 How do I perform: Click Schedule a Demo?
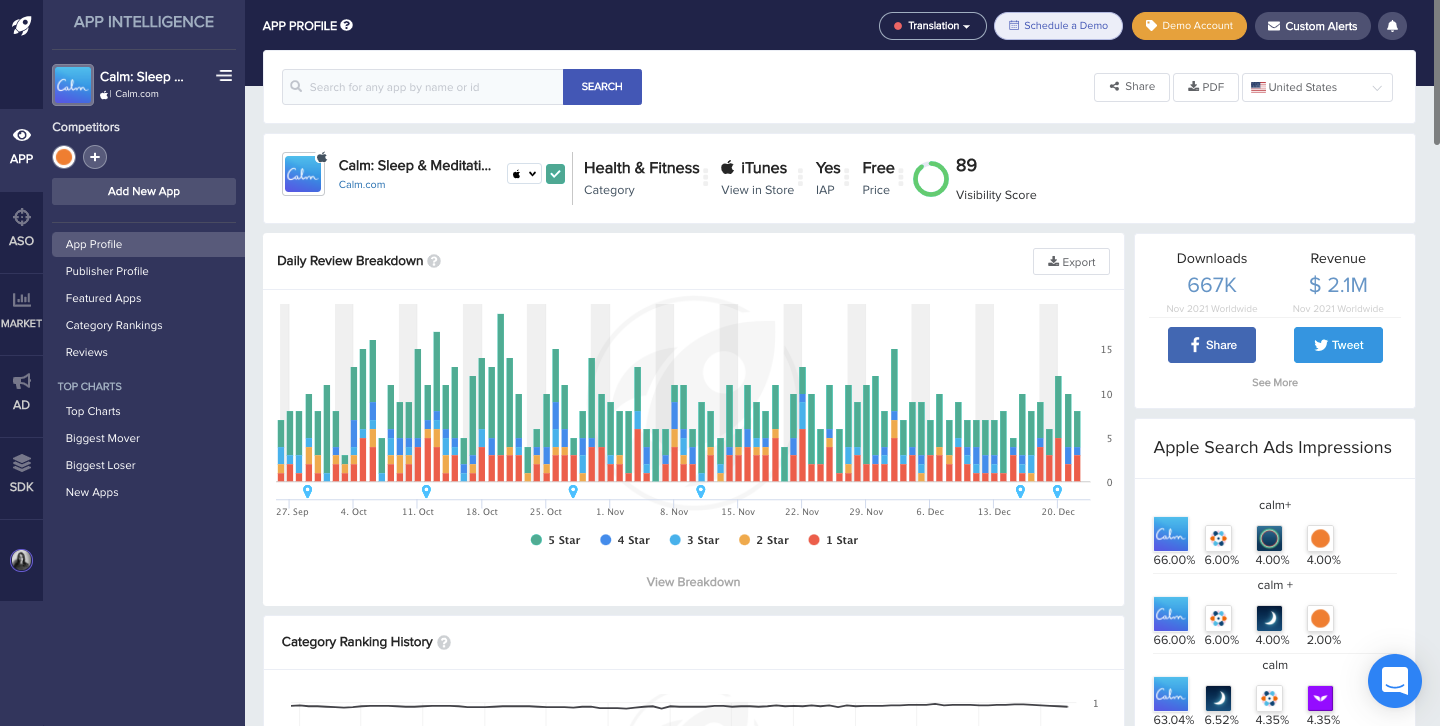pyautogui.click(x=1058, y=26)
